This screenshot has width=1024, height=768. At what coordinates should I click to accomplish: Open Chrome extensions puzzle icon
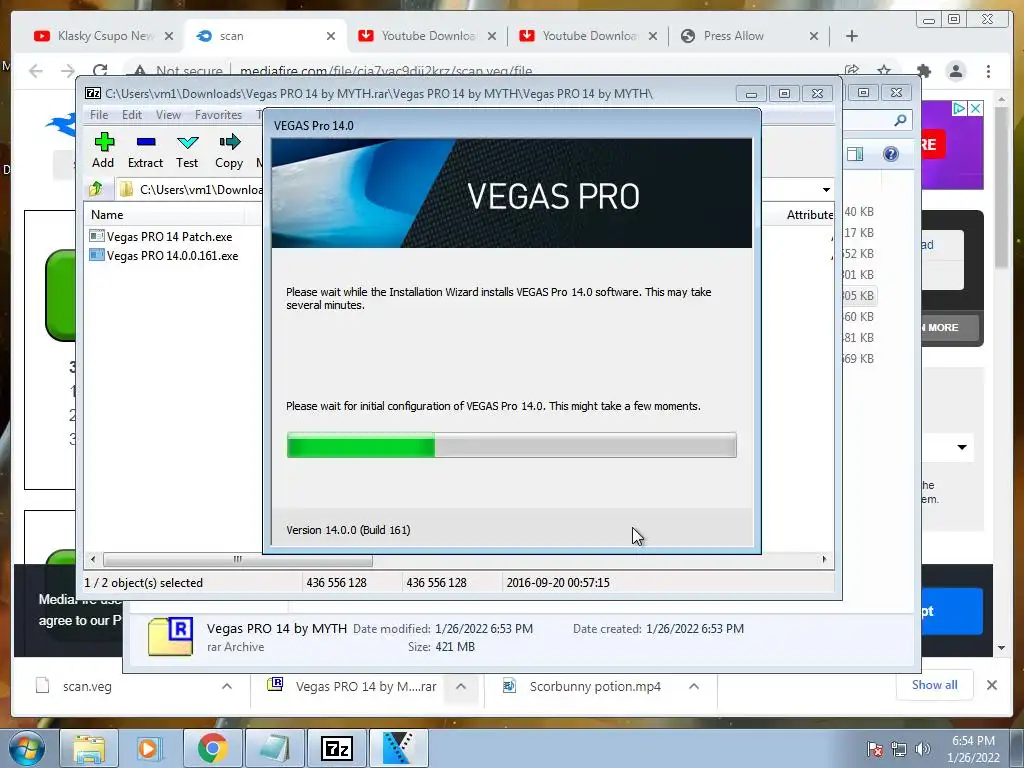924,71
